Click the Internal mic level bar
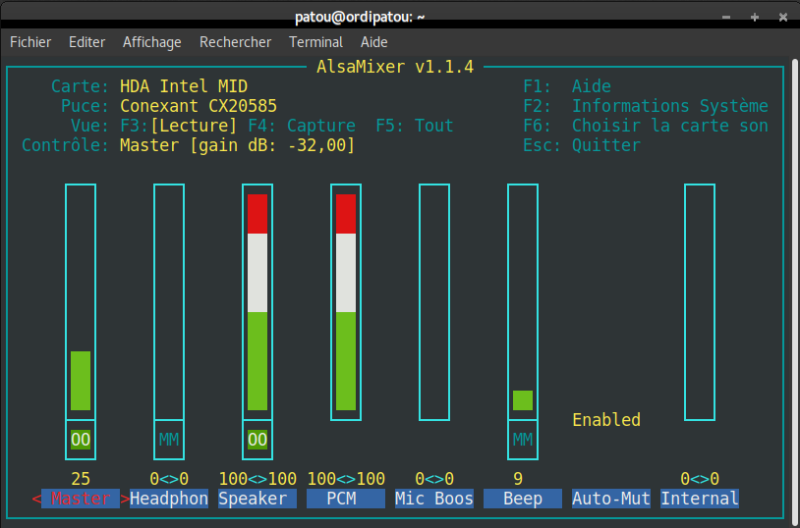Image resolution: width=800 pixels, height=528 pixels. pos(699,302)
